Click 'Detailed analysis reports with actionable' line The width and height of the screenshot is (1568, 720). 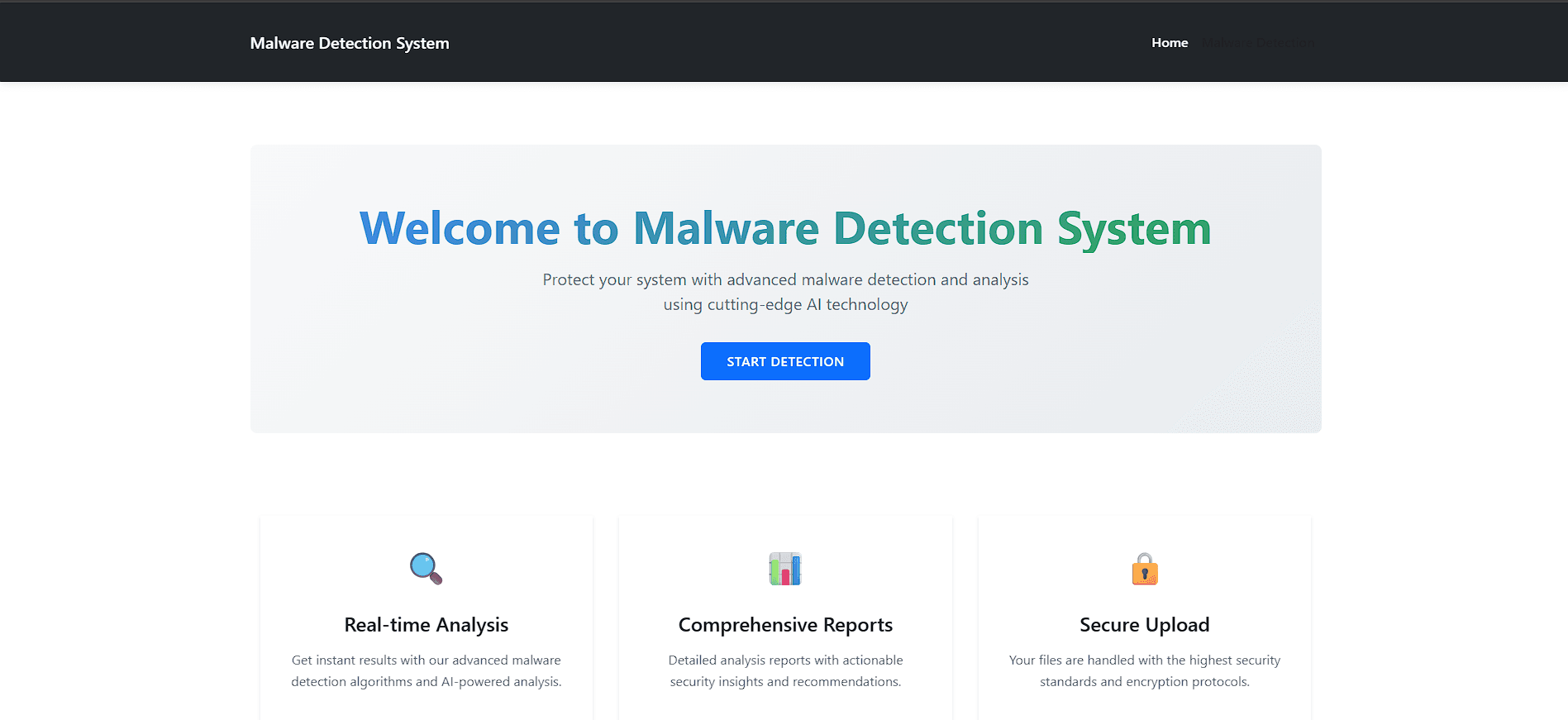point(784,660)
